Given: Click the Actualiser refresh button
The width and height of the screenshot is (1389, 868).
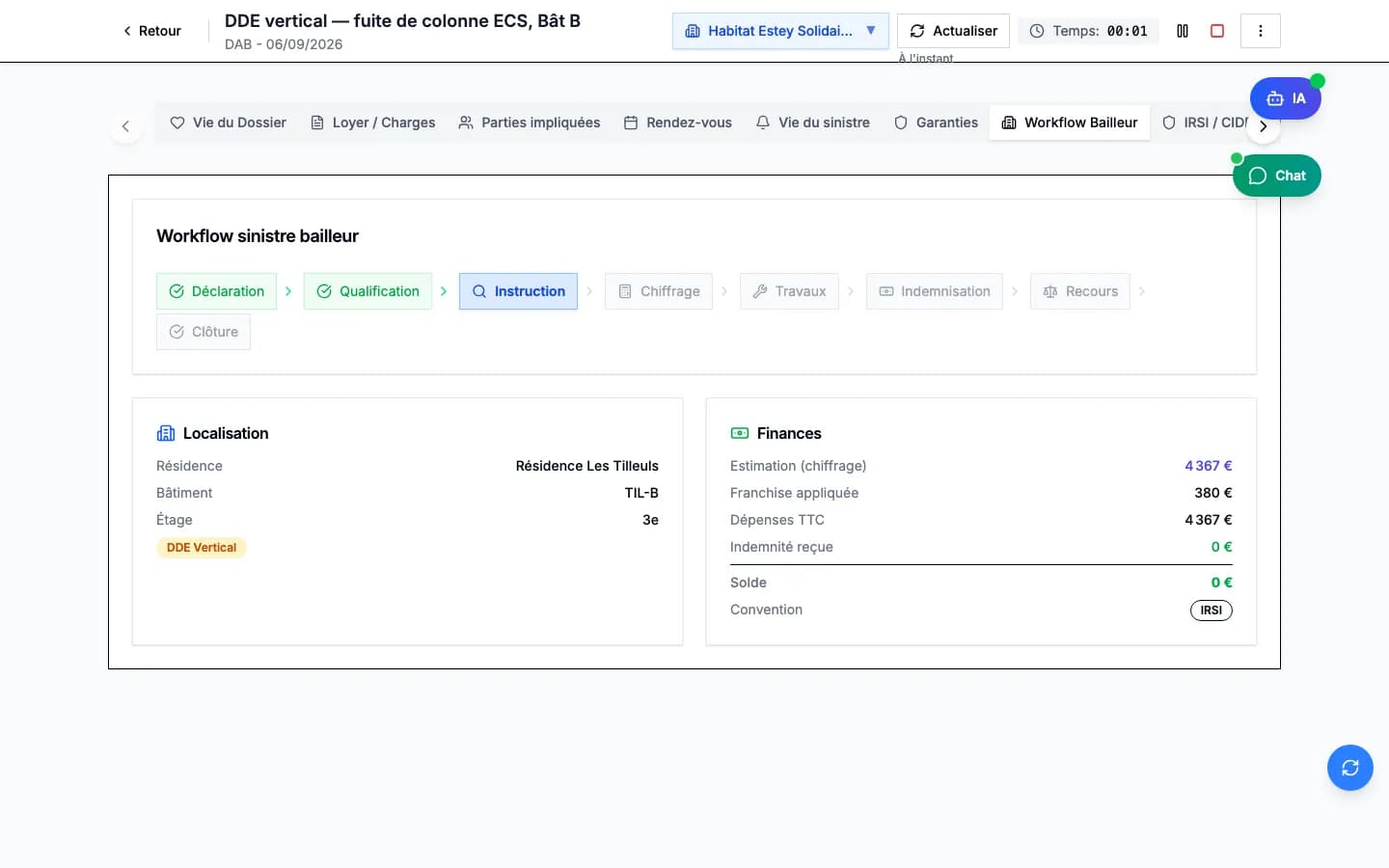Looking at the screenshot, I should pyautogui.click(x=953, y=31).
